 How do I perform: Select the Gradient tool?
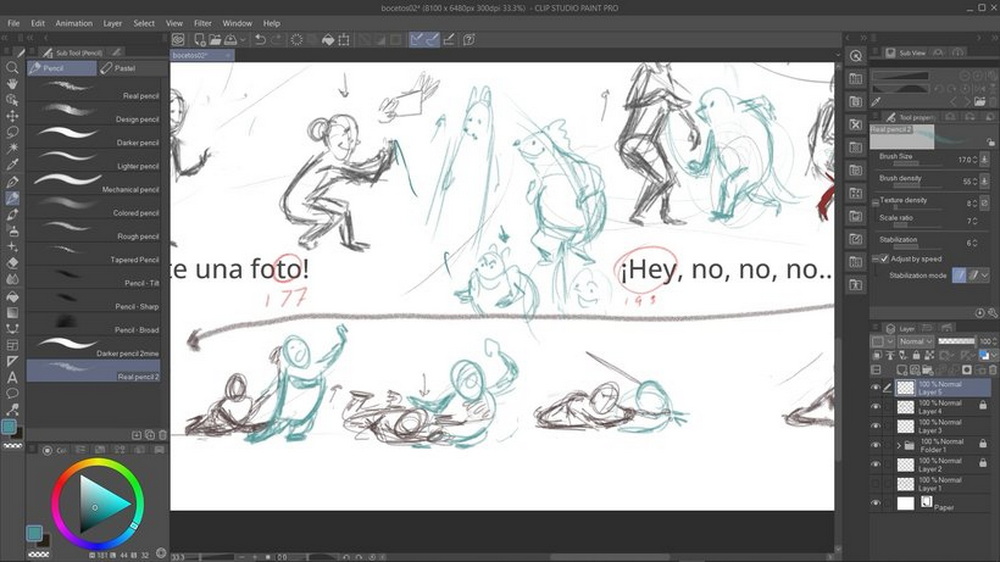(11, 313)
